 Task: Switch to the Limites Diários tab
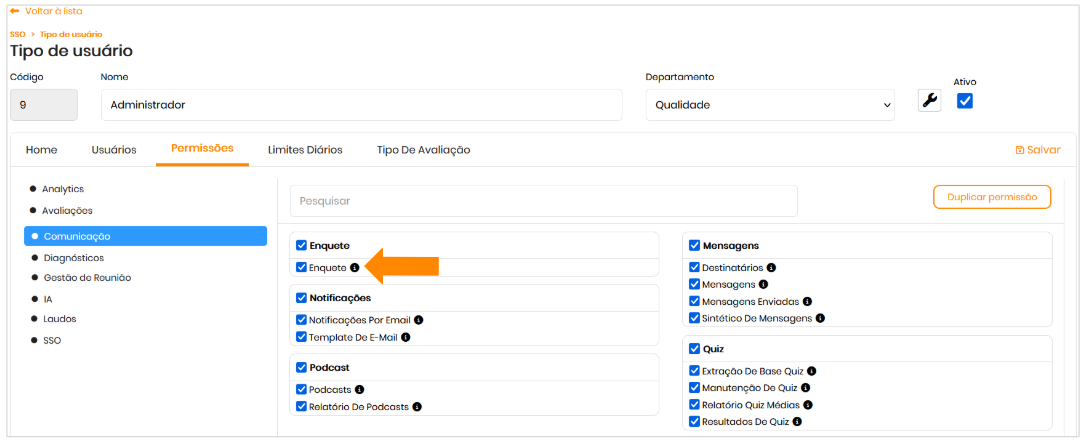tap(305, 150)
